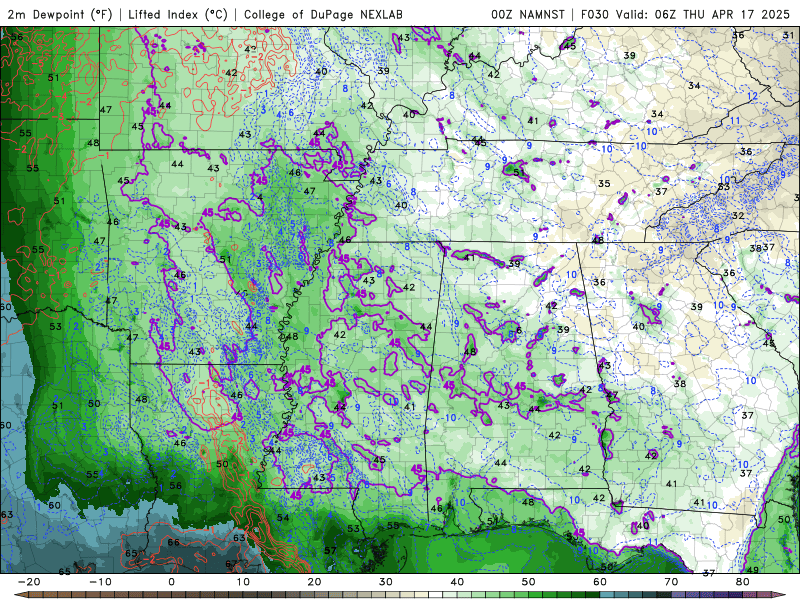Pick the 10 label on the color scale
The width and height of the screenshot is (800, 600).
[x=243, y=582]
